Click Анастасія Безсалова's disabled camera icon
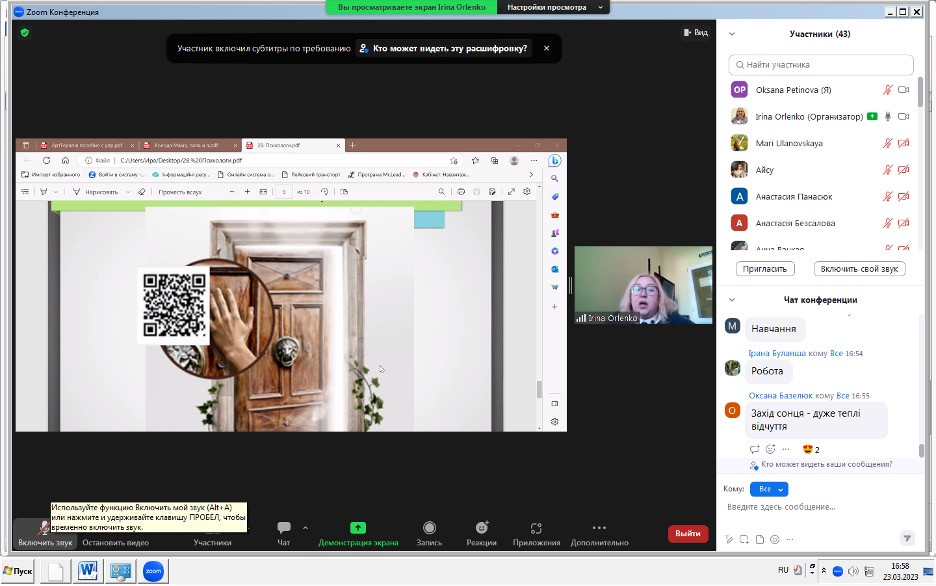The width and height of the screenshot is (936, 586). point(904,223)
